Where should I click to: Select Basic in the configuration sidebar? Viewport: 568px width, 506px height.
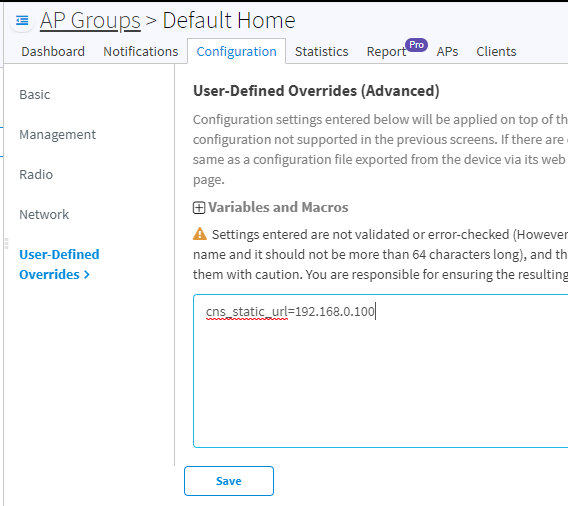35,95
